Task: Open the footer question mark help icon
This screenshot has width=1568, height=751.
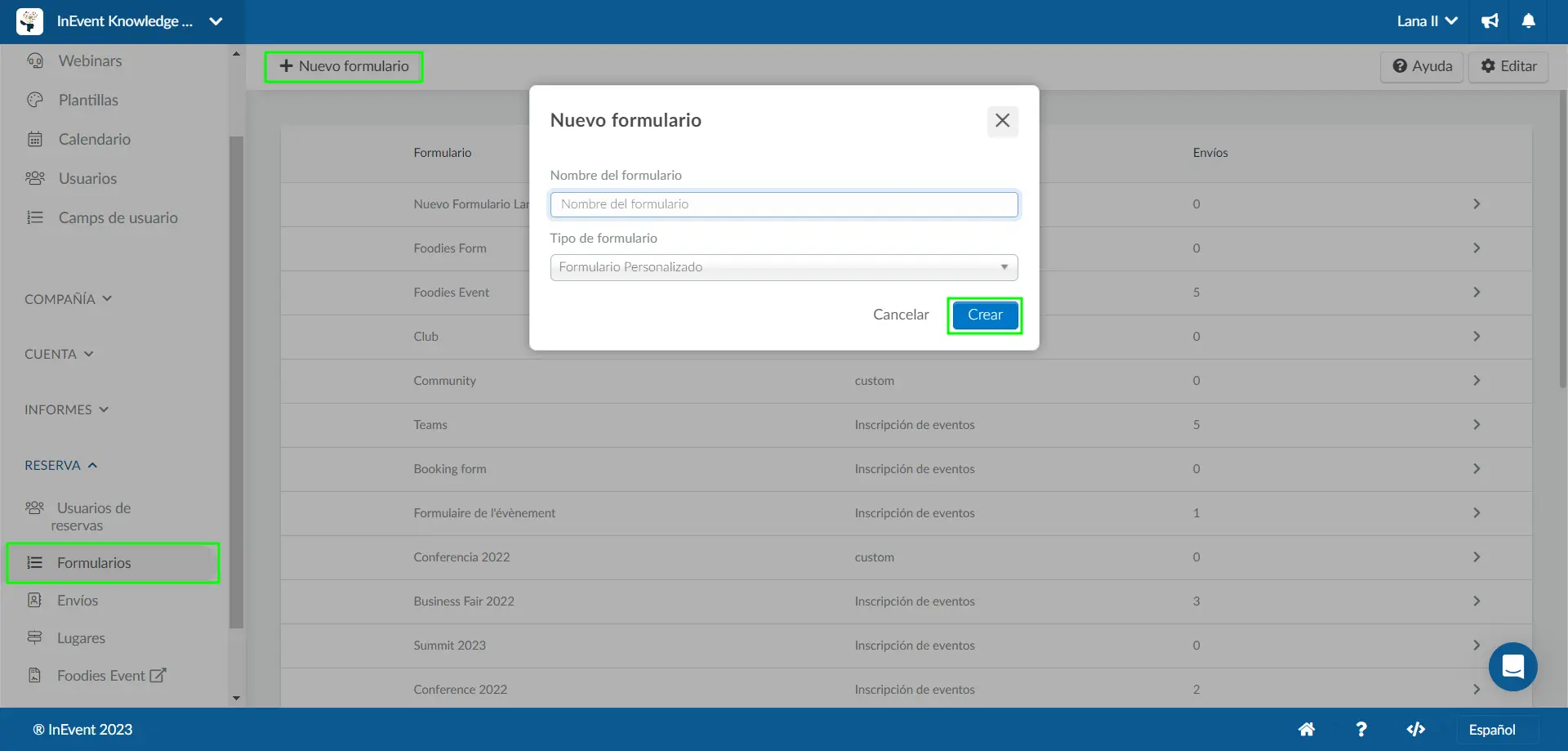Action: [1361, 730]
